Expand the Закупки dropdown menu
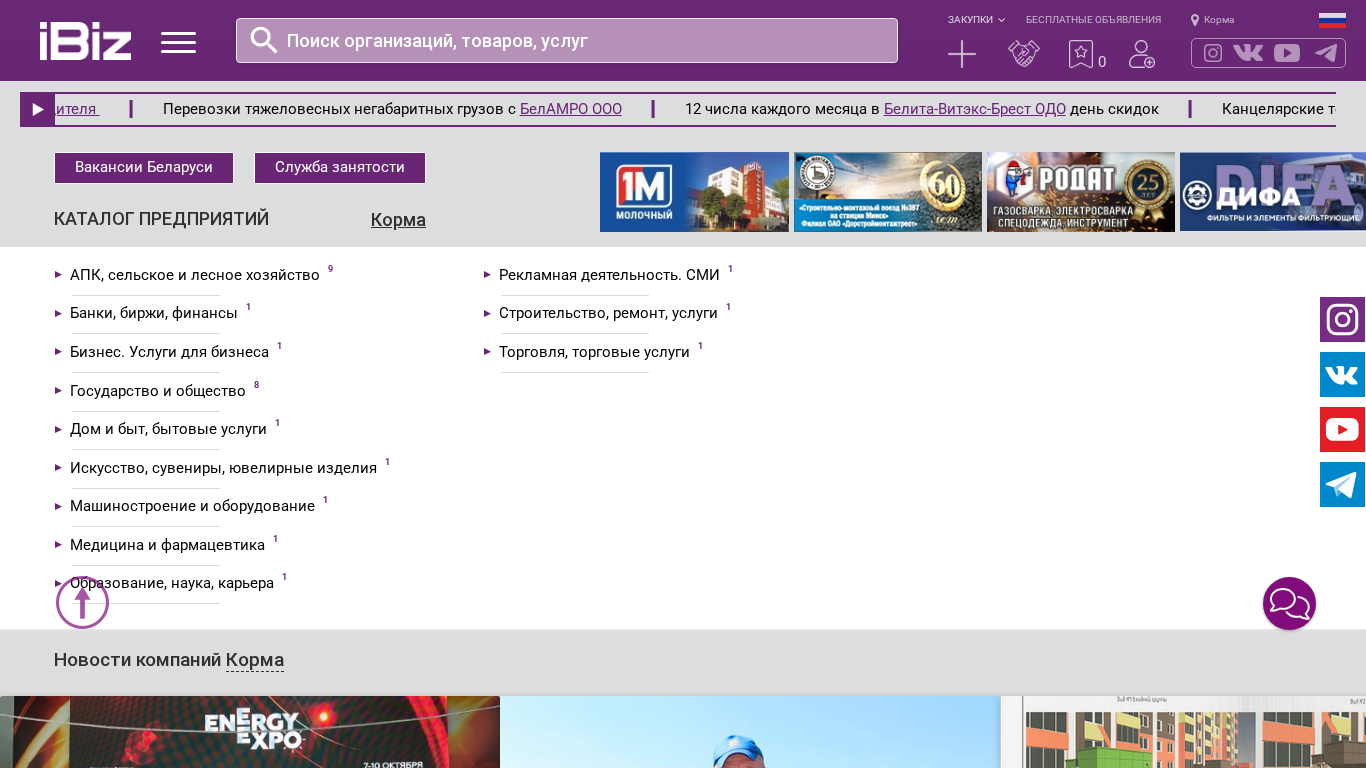 click(976, 20)
